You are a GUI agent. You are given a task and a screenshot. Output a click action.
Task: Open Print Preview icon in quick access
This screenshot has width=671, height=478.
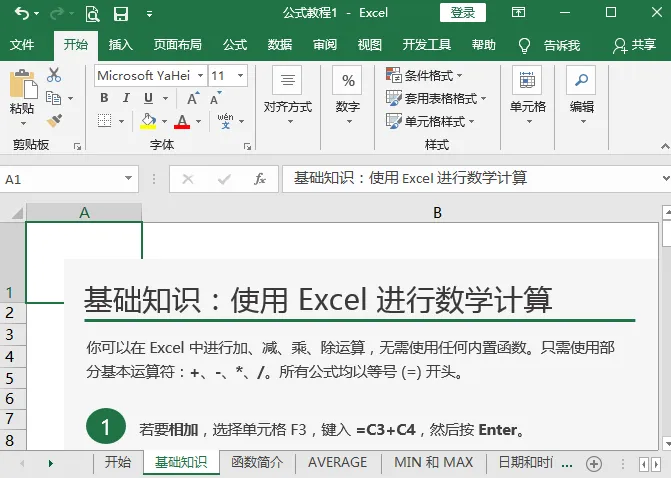[x=92, y=14]
